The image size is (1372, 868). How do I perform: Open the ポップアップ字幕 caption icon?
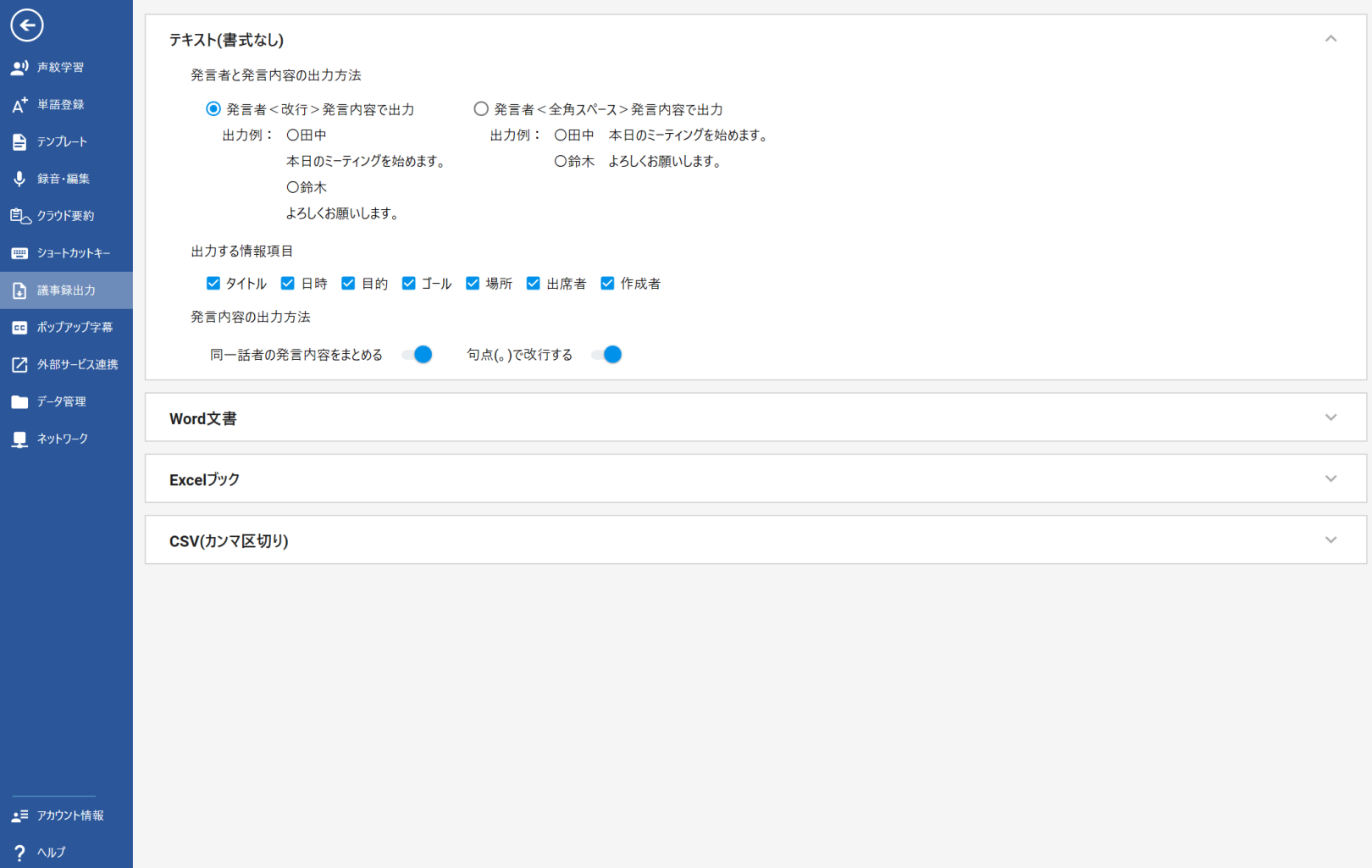point(19,328)
